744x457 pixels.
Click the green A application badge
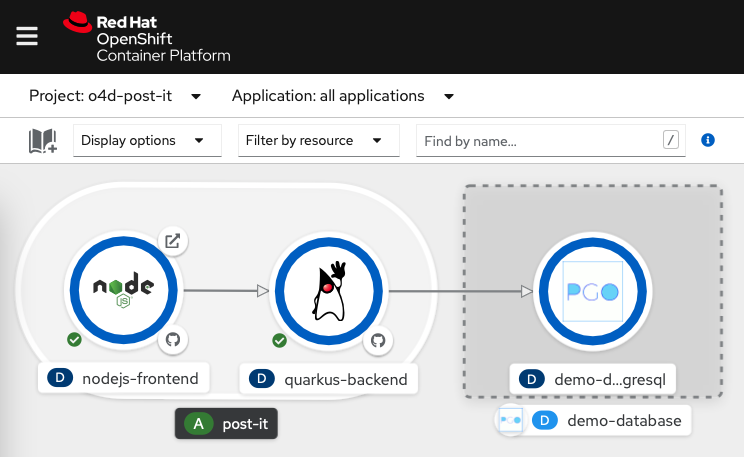coord(198,423)
